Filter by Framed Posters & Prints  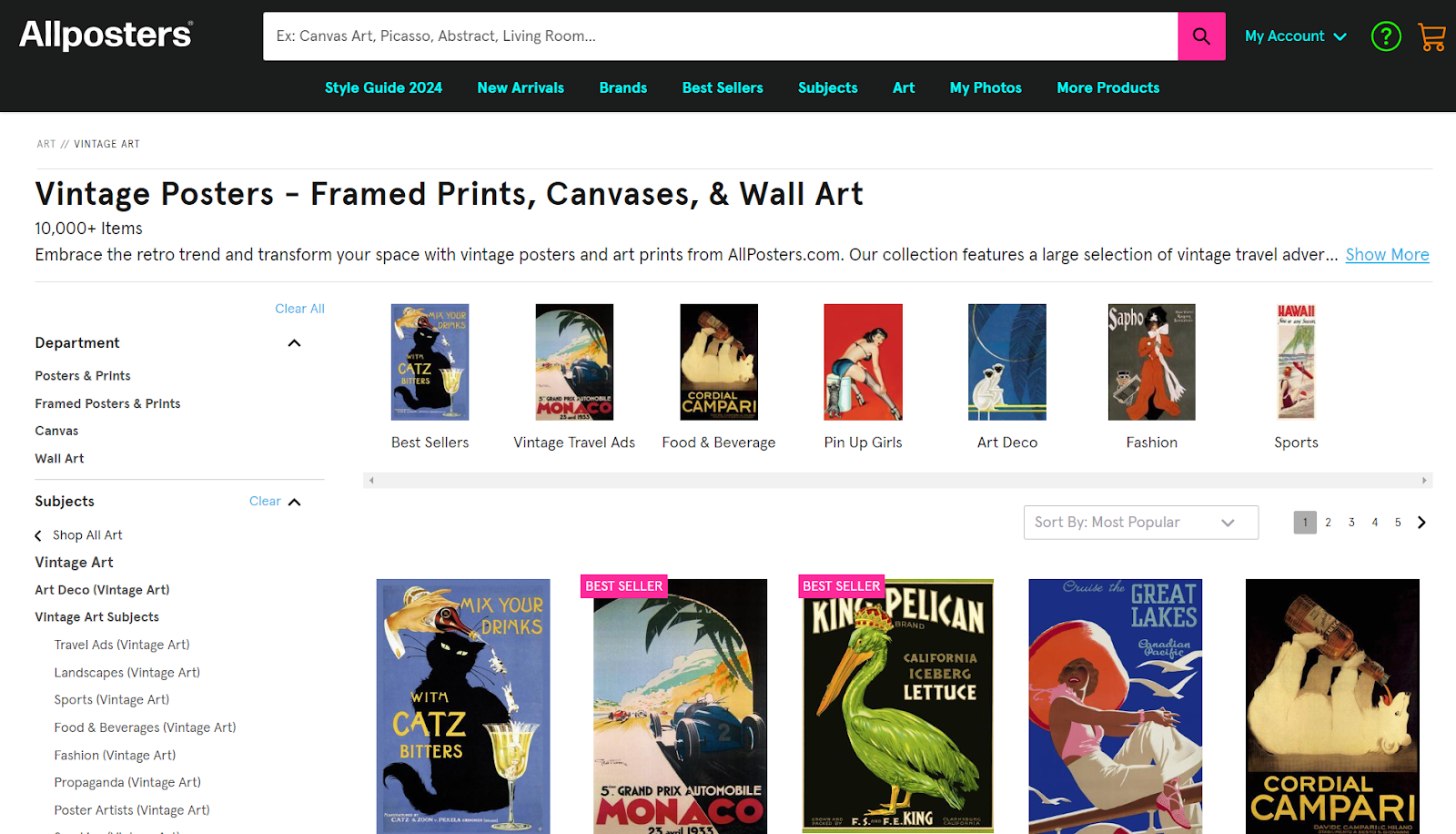[107, 403]
